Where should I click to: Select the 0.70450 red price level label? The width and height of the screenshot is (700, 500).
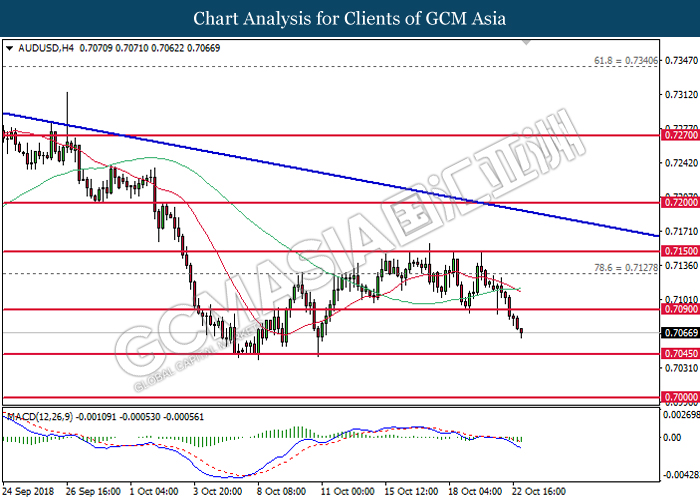point(680,354)
